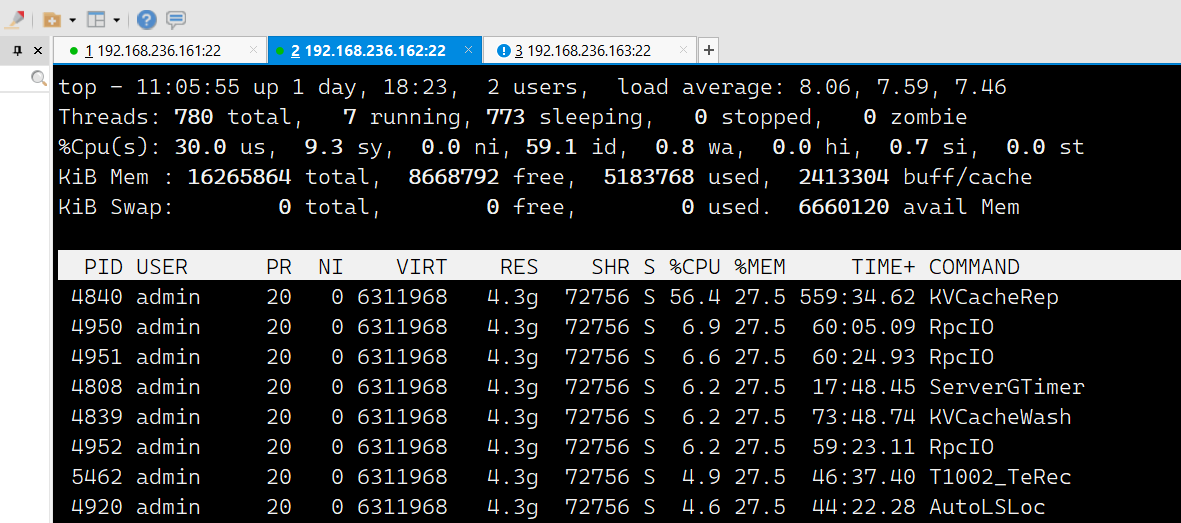Click the COMMAND column header
The width and height of the screenshot is (1181, 523).
pos(974,267)
